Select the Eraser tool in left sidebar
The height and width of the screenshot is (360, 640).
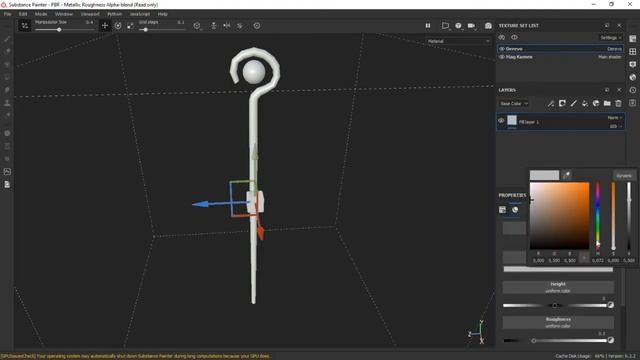[7, 51]
